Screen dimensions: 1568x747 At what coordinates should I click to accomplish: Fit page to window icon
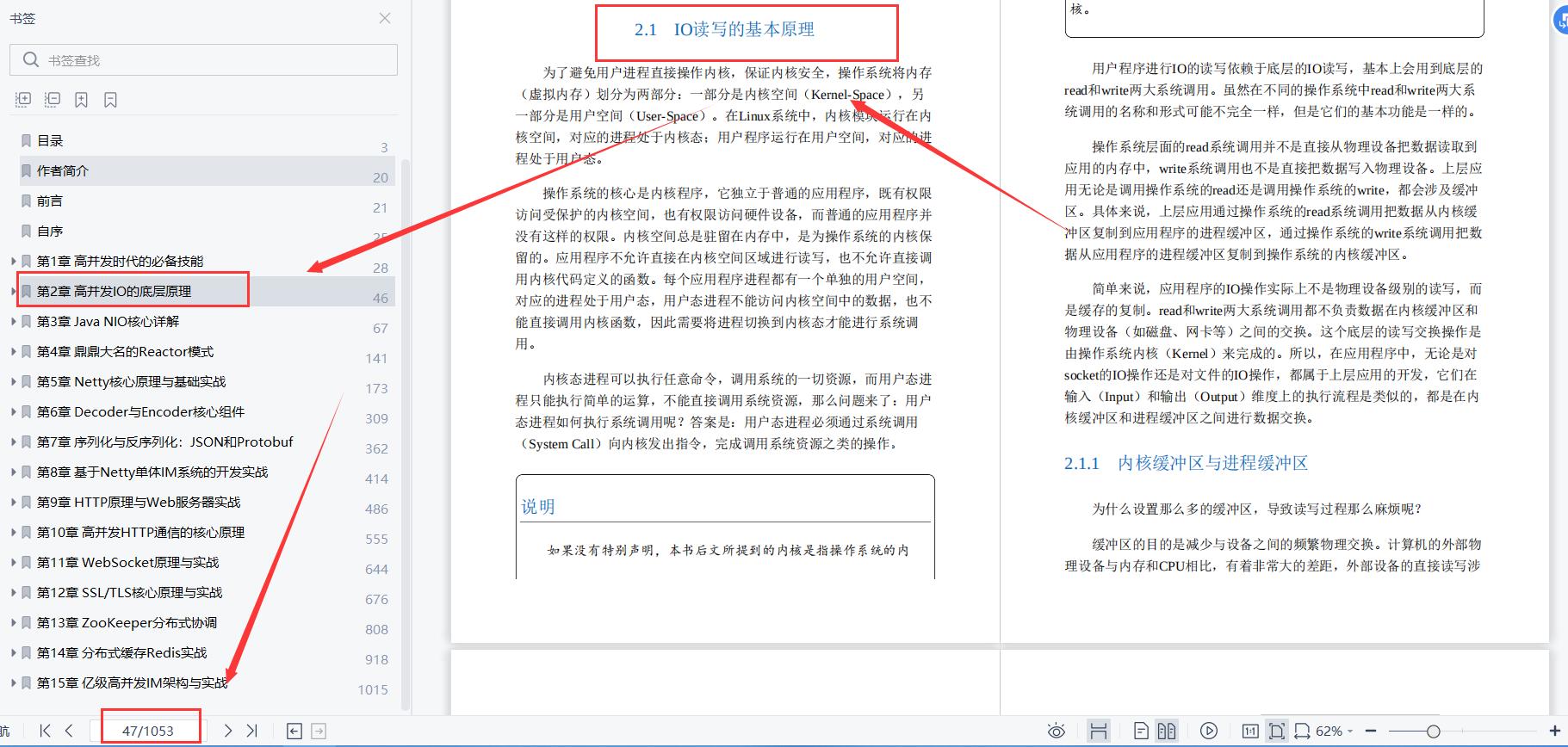pos(1277,731)
